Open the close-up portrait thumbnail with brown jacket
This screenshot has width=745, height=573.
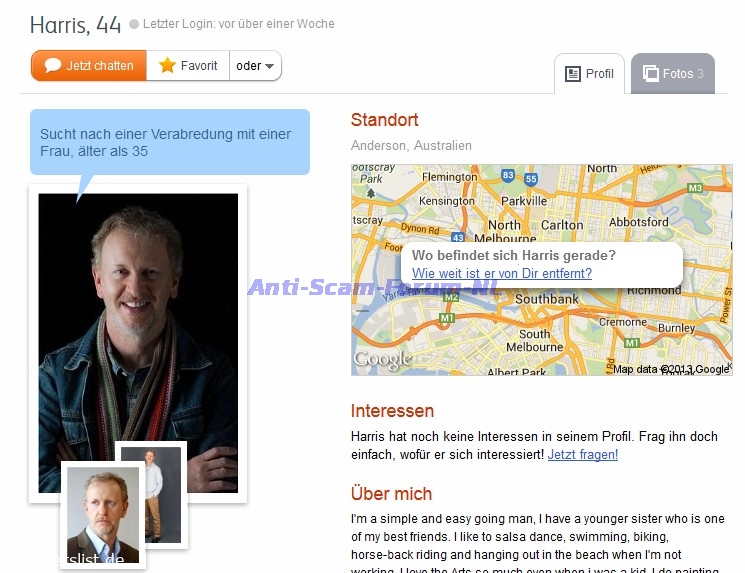[103, 515]
